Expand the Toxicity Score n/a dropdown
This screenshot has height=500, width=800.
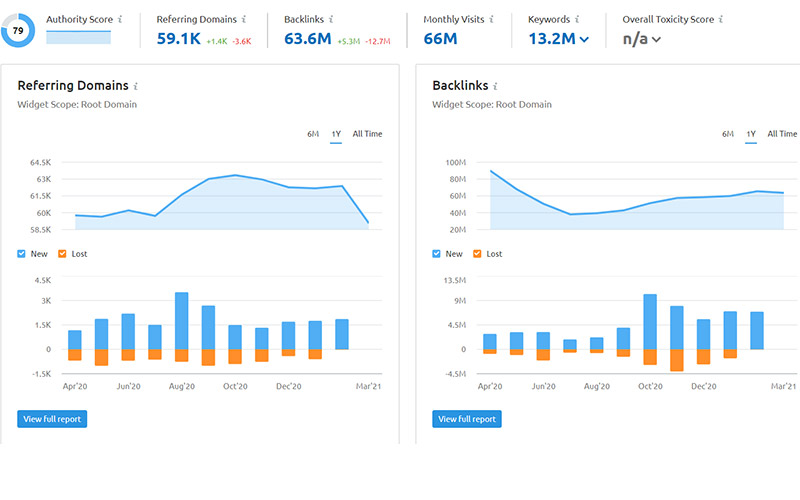pos(656,39)
